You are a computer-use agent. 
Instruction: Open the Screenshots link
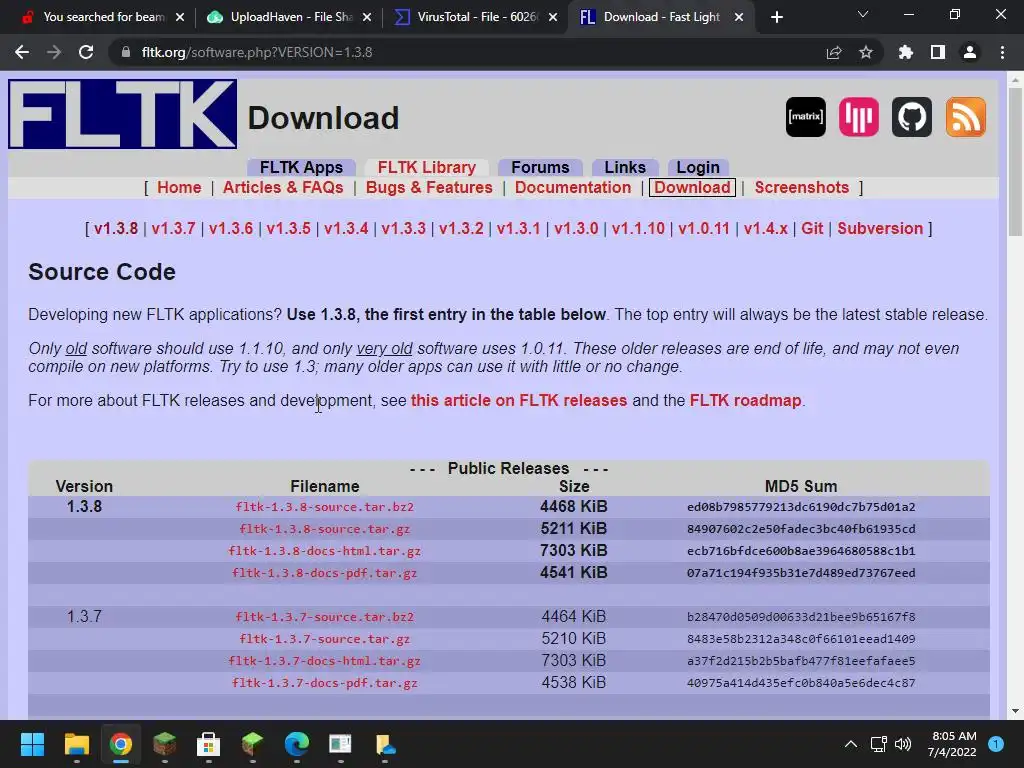click(802, 187)
